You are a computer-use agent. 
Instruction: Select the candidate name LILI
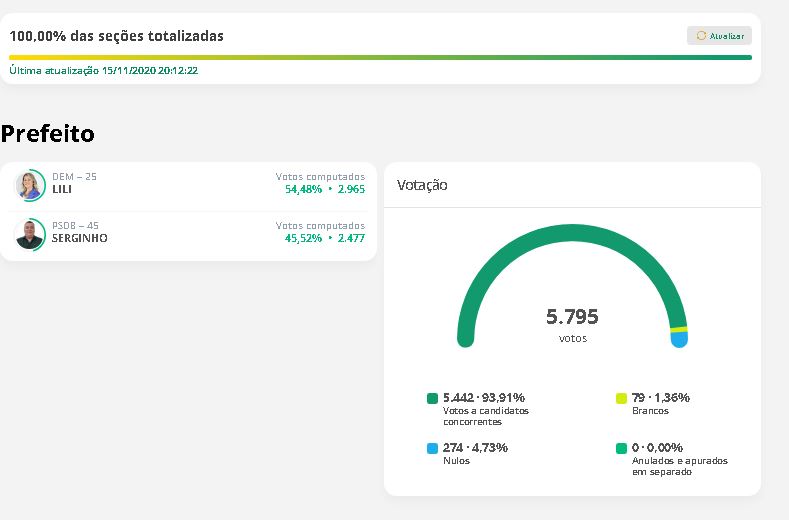(x=63, y=189)
